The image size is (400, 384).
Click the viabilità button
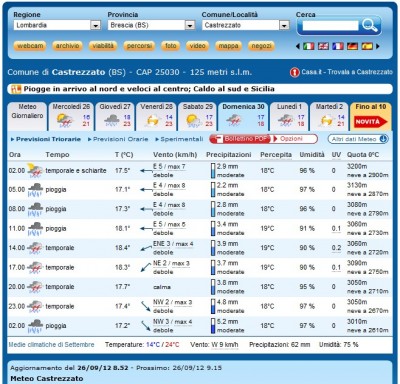point(103,46)
